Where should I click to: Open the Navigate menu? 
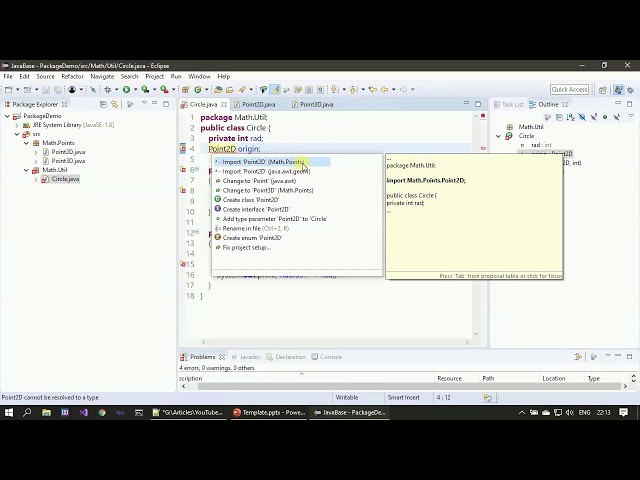[x=102, y=76]
